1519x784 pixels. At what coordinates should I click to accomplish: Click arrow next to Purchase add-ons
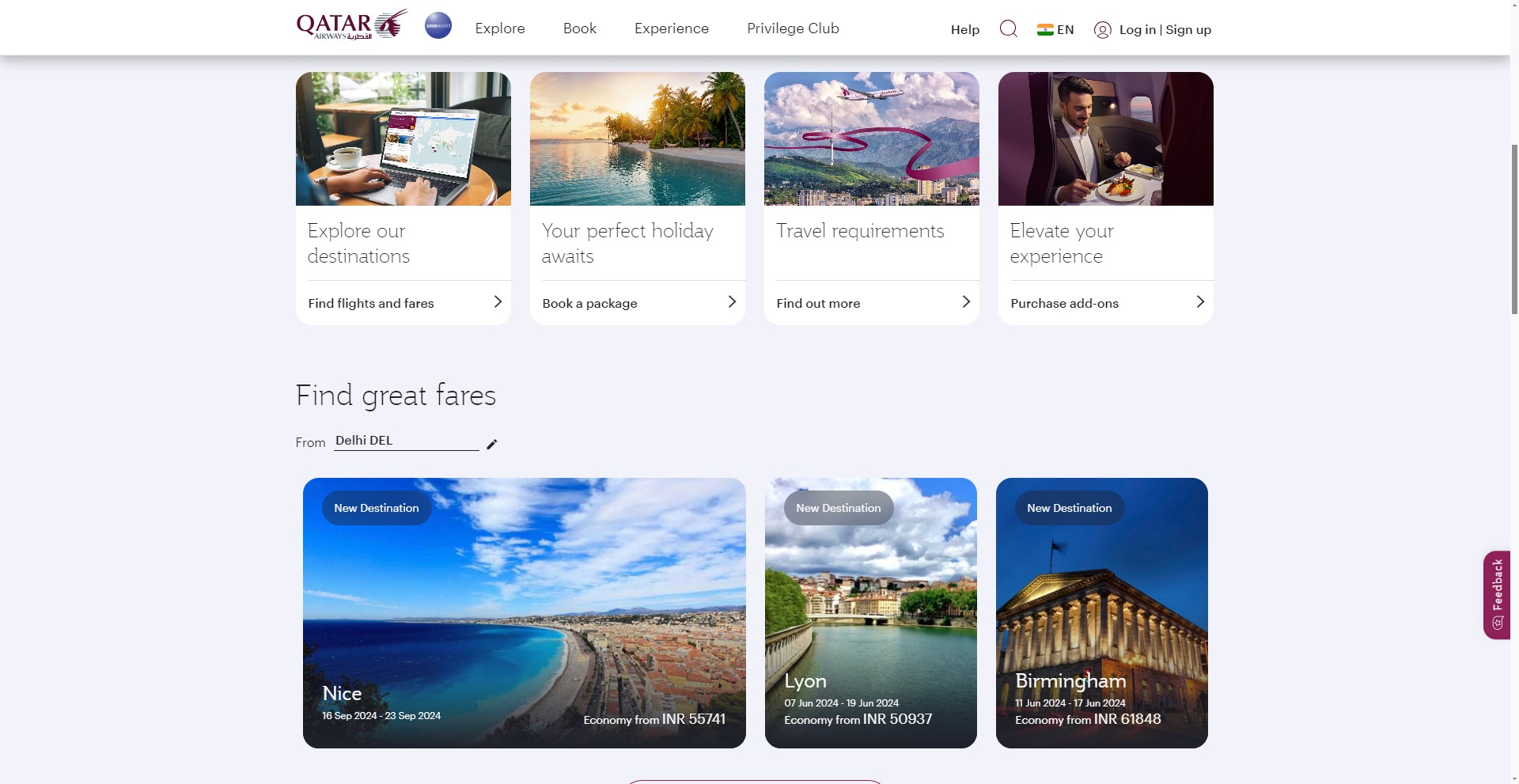click(1200, 302)
